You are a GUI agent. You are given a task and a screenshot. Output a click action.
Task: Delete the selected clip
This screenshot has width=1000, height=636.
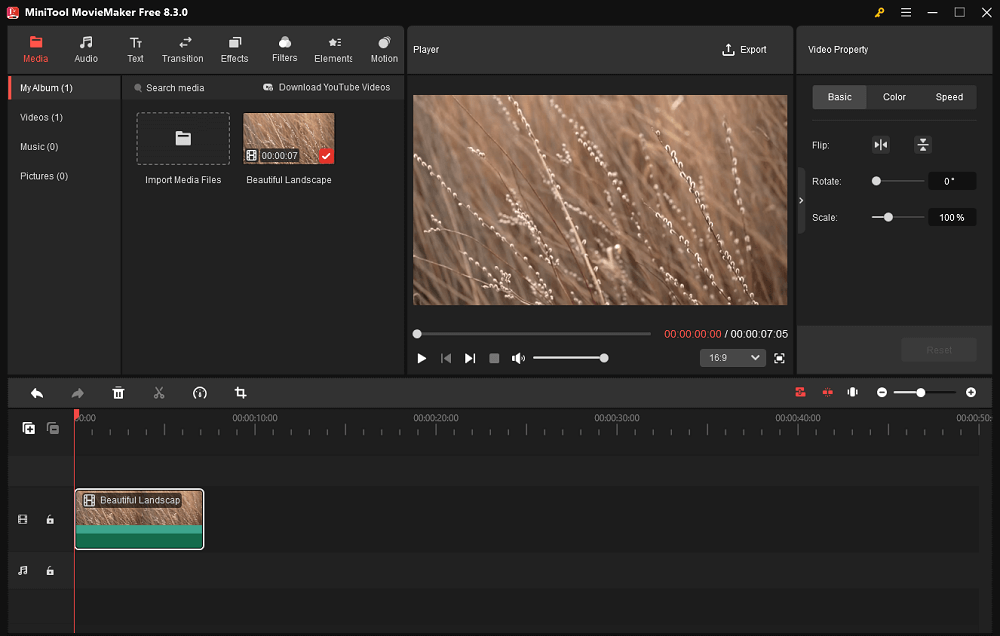[x=119, y=393]
